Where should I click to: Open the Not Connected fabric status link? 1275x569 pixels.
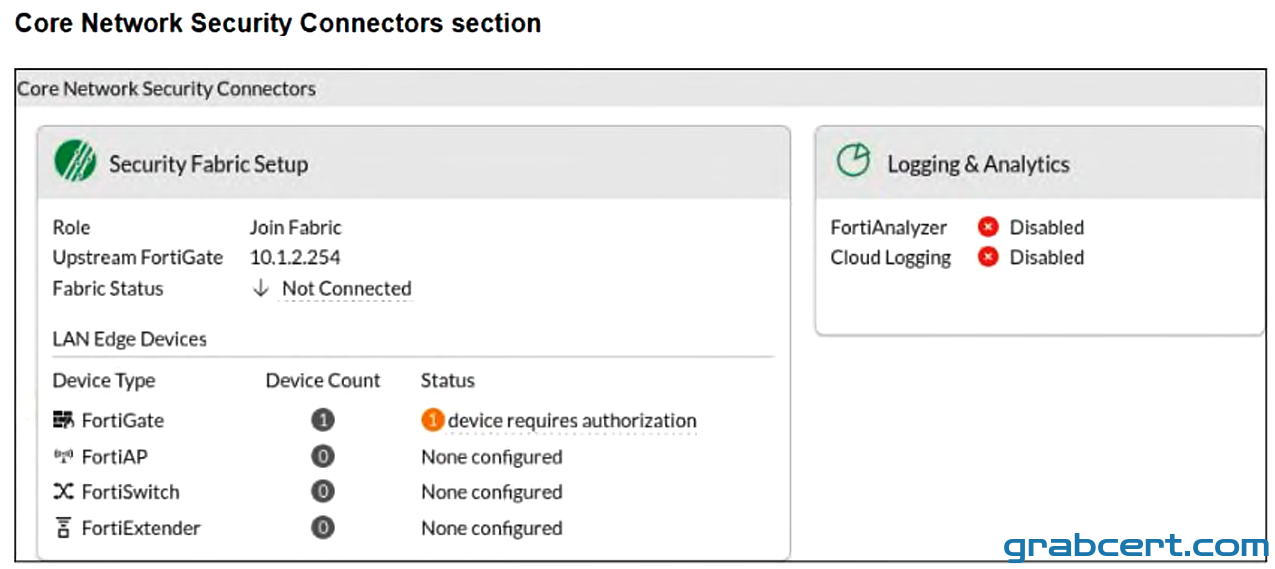click(x=346, y=288)
